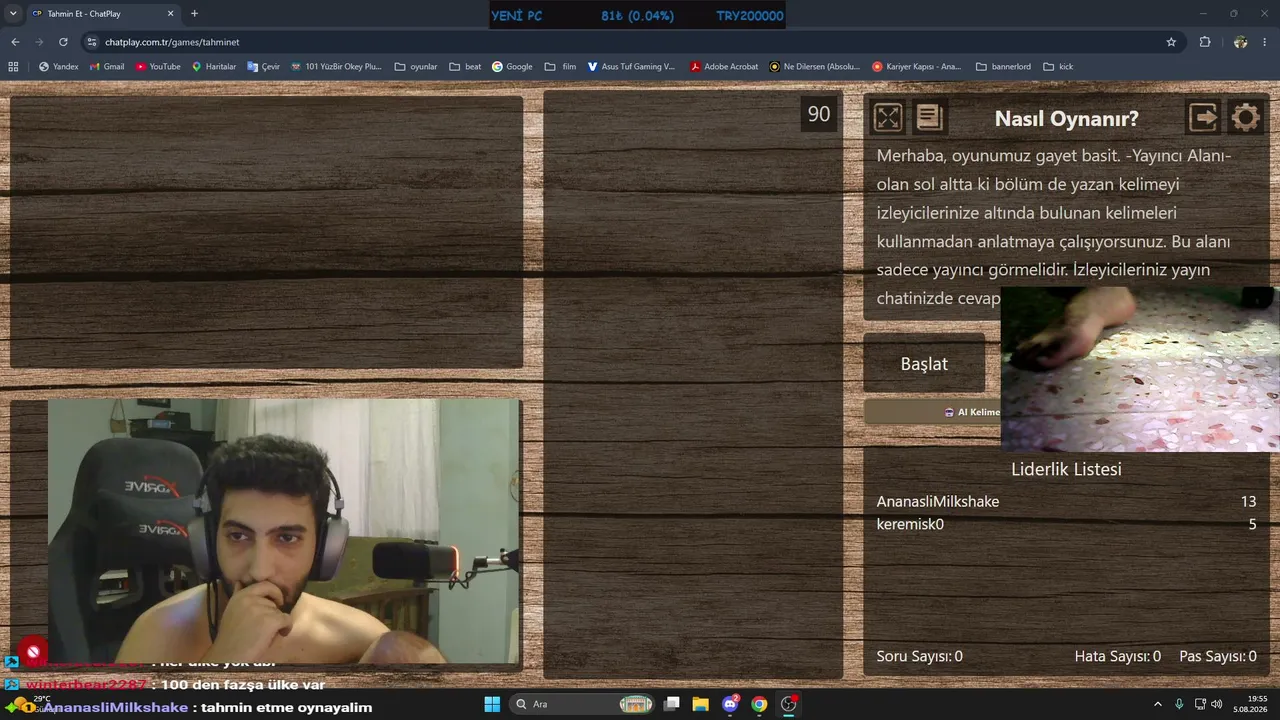The image size is (1280, 720).
Task: Select keremisk0 in the leaderboard
Action: [x=910, y=524]
